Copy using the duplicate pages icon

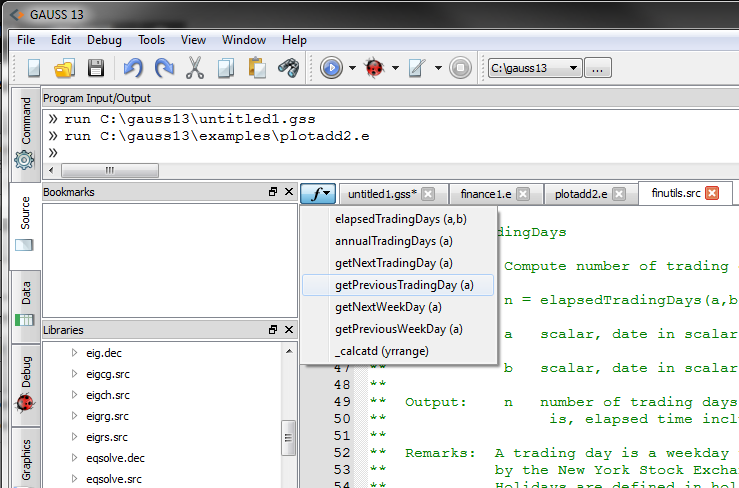(x=226, y=68)
